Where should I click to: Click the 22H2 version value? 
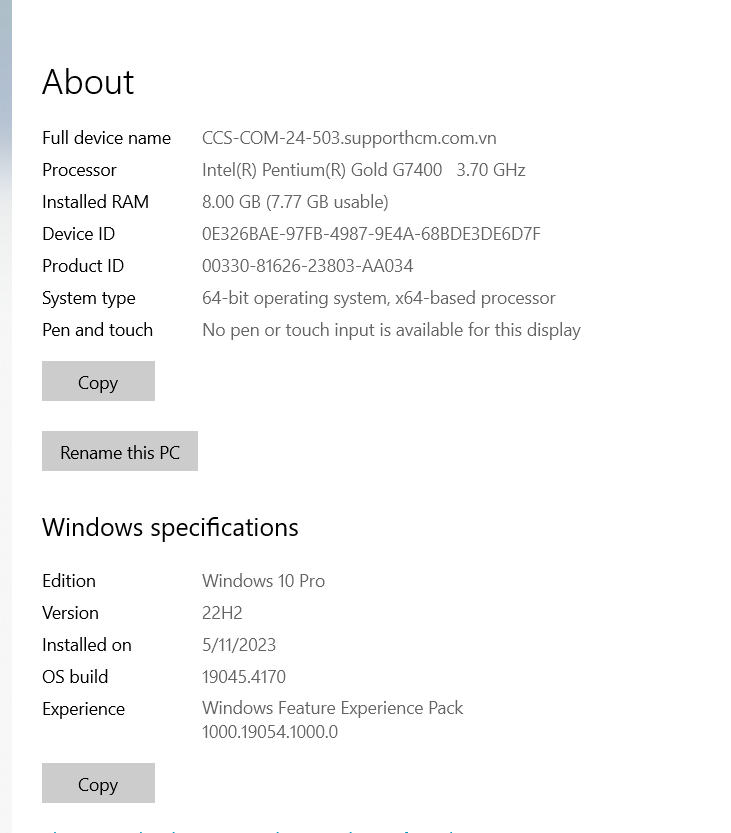point(222,613)
